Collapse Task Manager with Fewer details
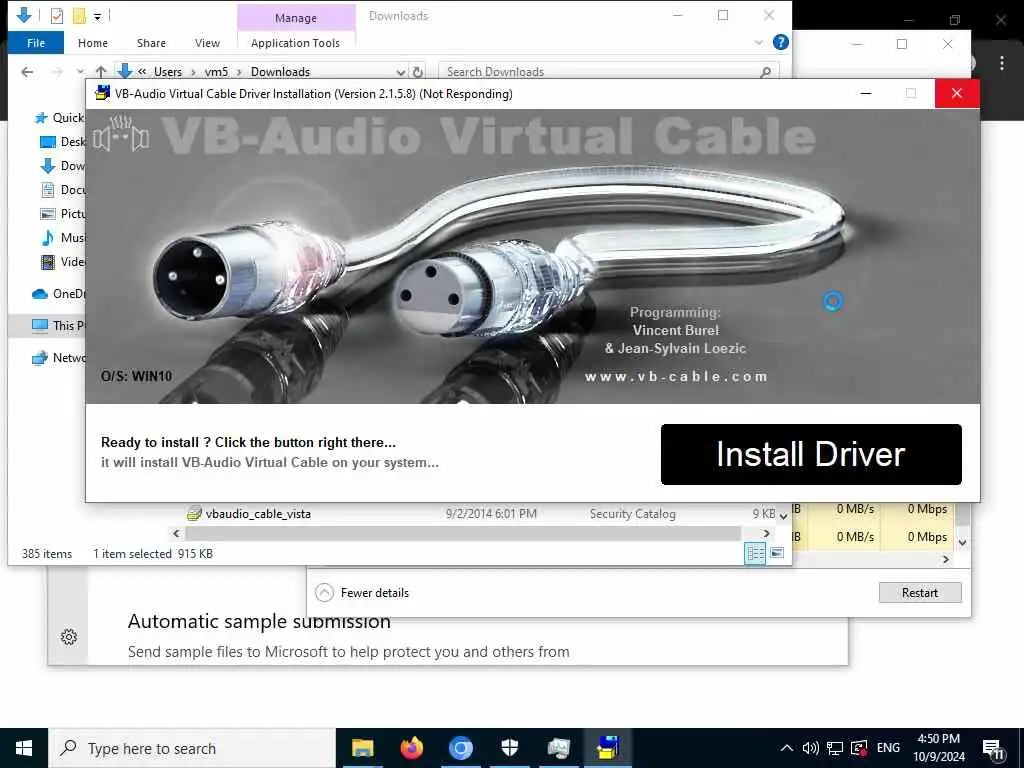Viewport: 1024px width, 768px height. tap(362, 593)
